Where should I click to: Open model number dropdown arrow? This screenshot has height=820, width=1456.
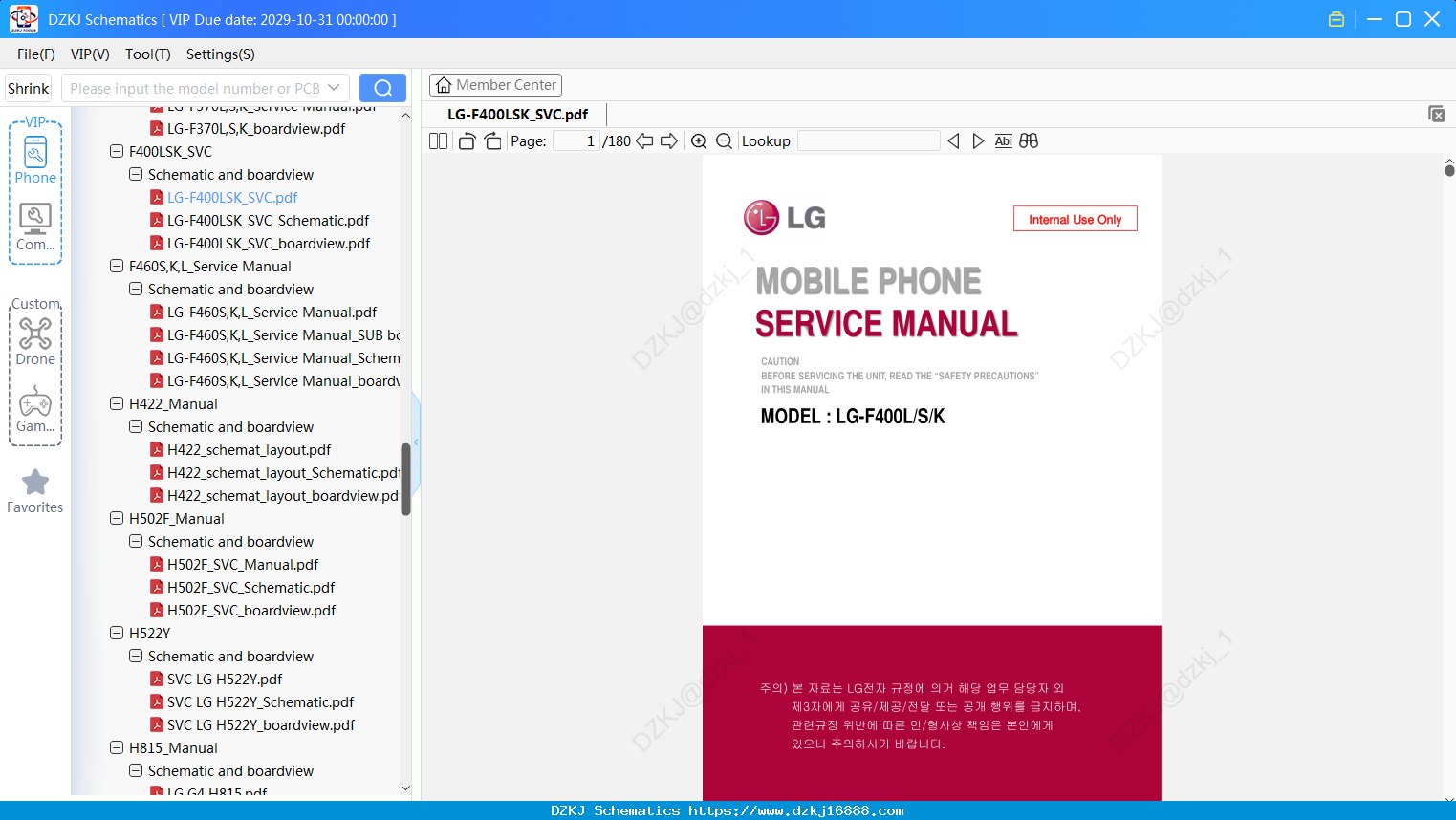[x=334, y=88]
